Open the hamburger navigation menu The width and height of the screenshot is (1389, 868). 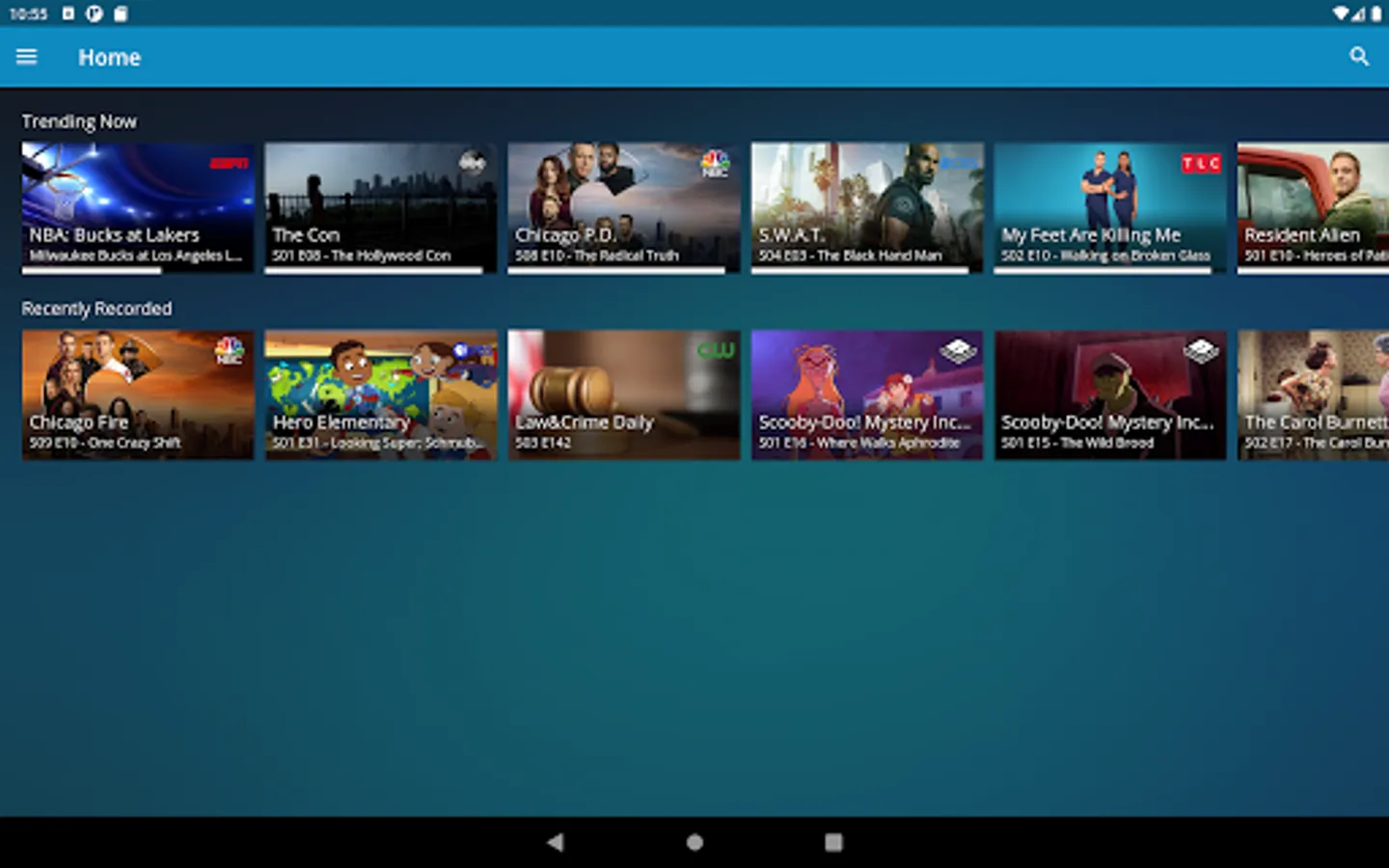(x=27, y=57)
